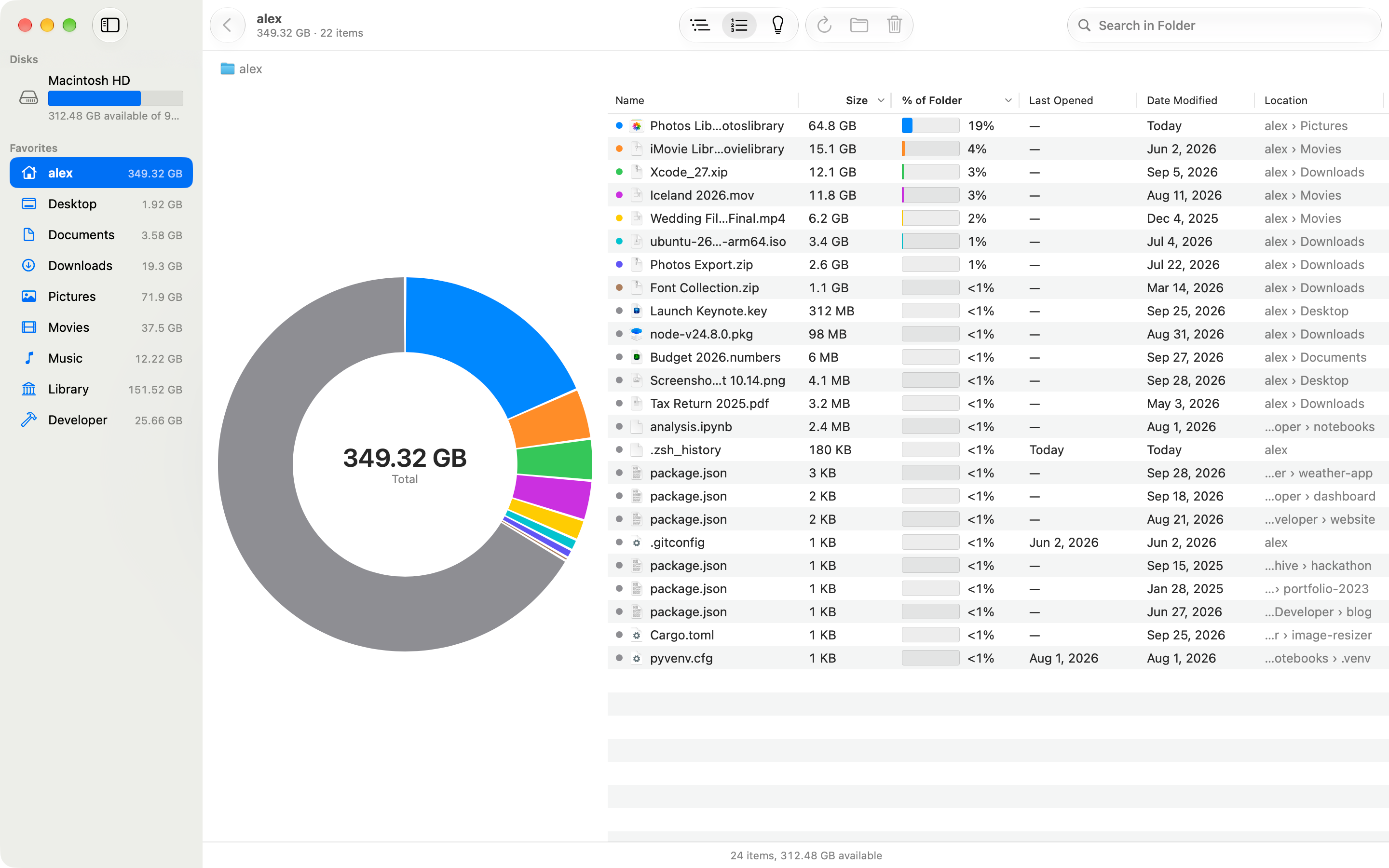
Task: Open Library in Favorites sidebar
Action: coord(101,389)
